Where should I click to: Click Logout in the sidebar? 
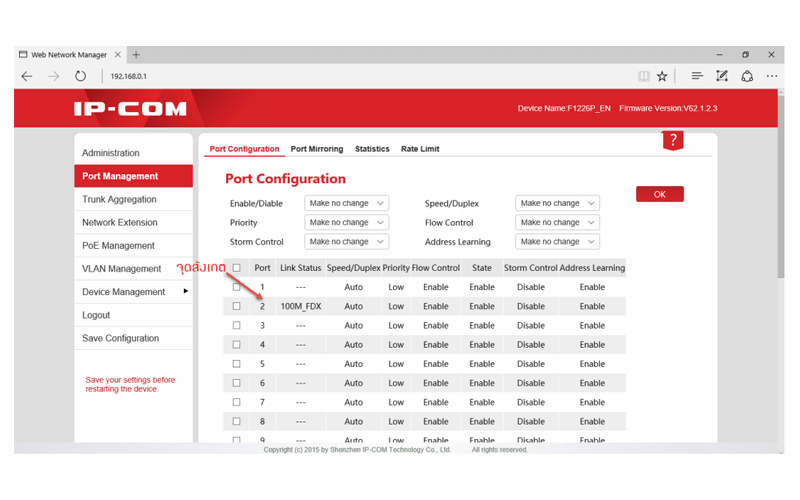coord(134,315)
